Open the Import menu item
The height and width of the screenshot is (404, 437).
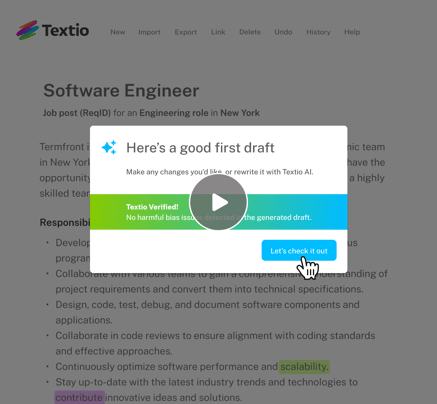click(x=149, y=32)
